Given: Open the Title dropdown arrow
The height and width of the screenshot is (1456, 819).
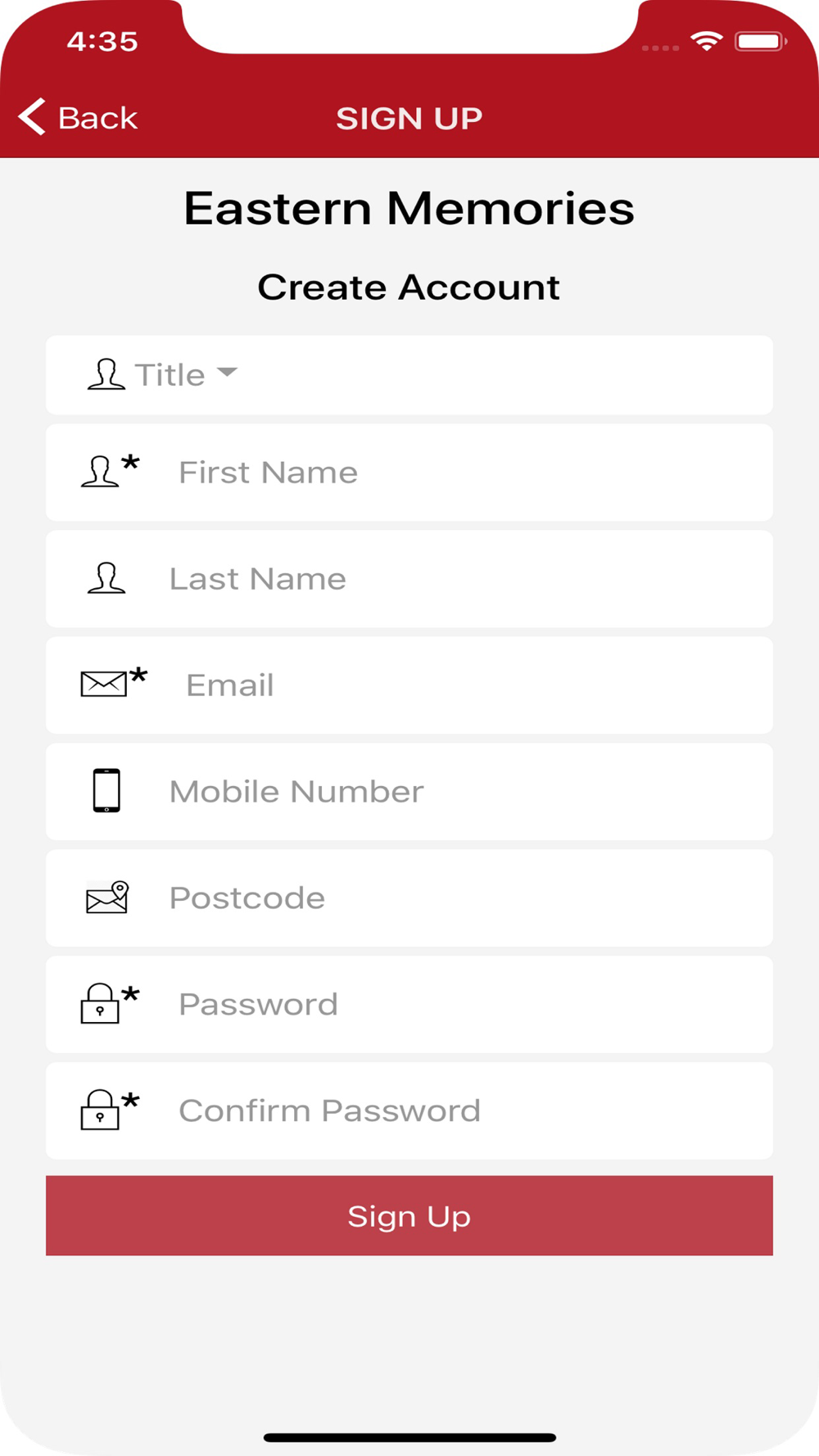Looking at the screenshot, I should click(x=227, y=373).
